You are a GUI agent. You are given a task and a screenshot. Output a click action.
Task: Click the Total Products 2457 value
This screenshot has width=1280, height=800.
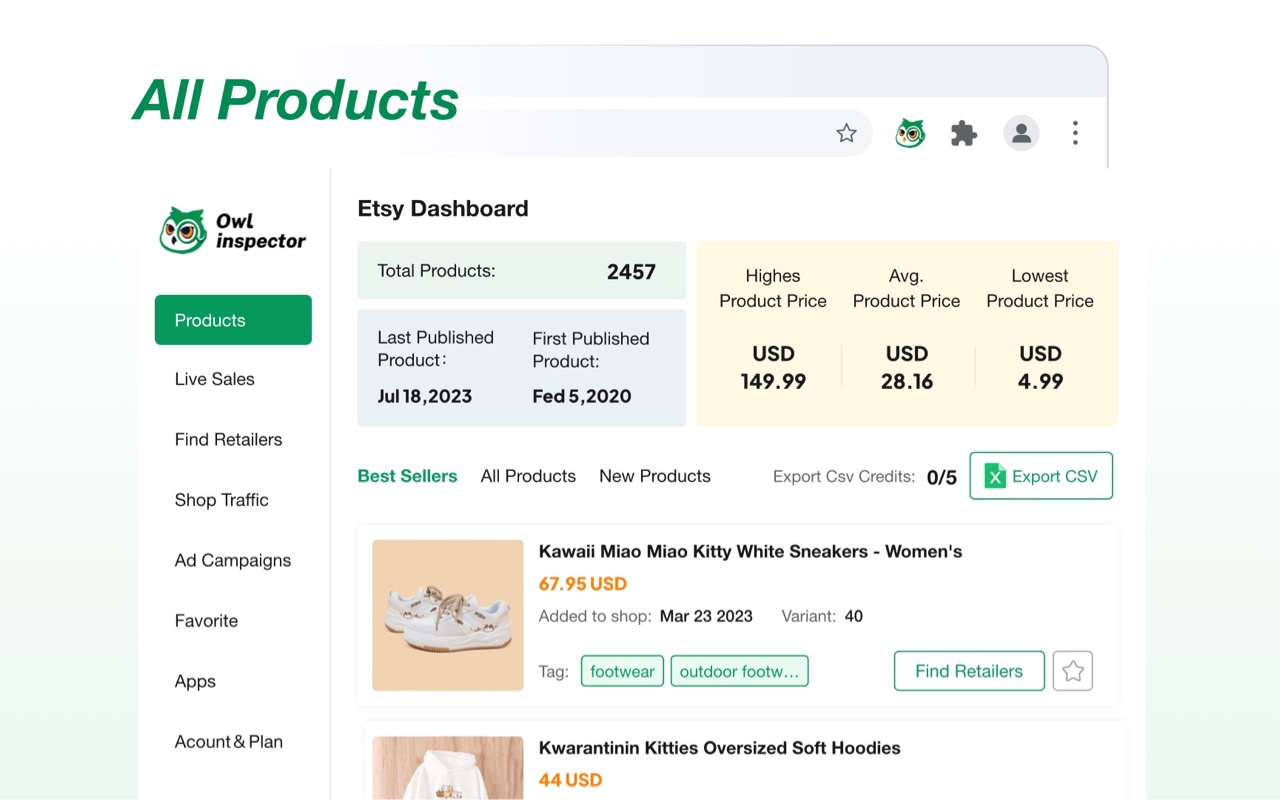coord(631,271)
